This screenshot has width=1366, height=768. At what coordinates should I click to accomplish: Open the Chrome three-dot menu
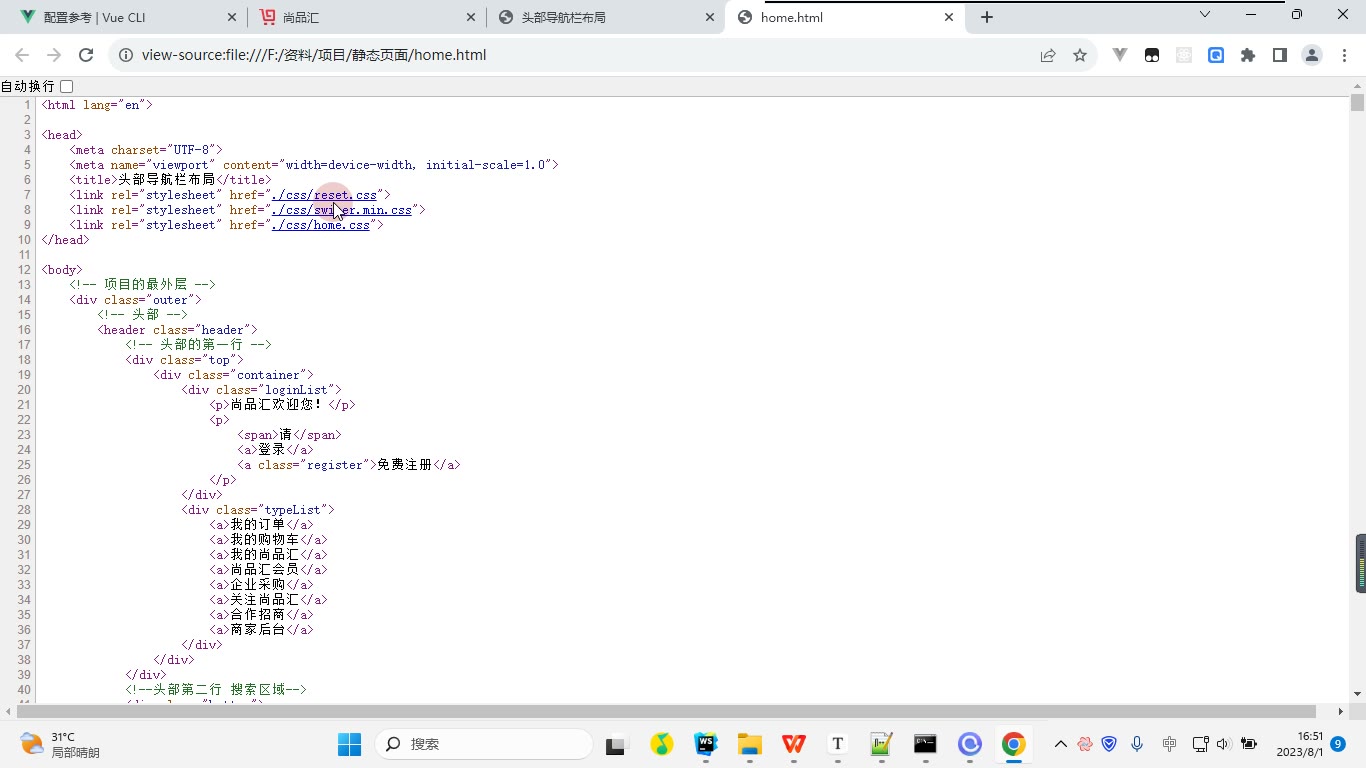click(x=1344, y=55)
